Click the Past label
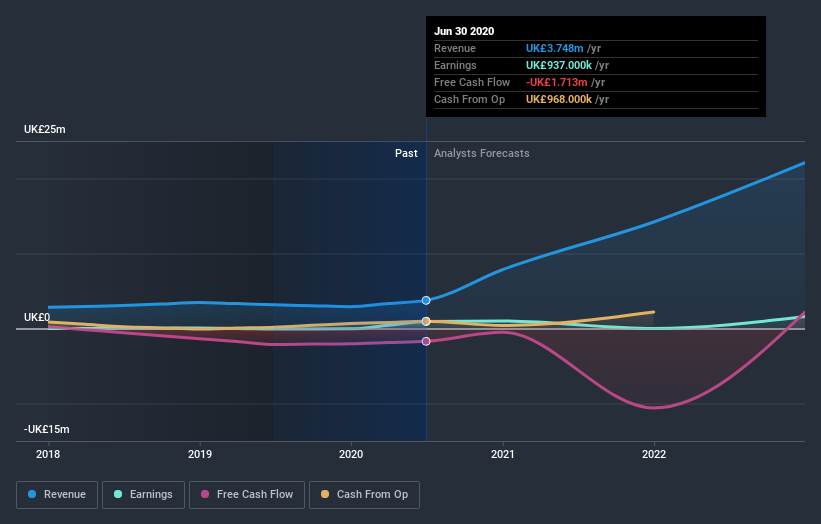The height and width of the screenshot is (524, 821). (x=406, y=153)
